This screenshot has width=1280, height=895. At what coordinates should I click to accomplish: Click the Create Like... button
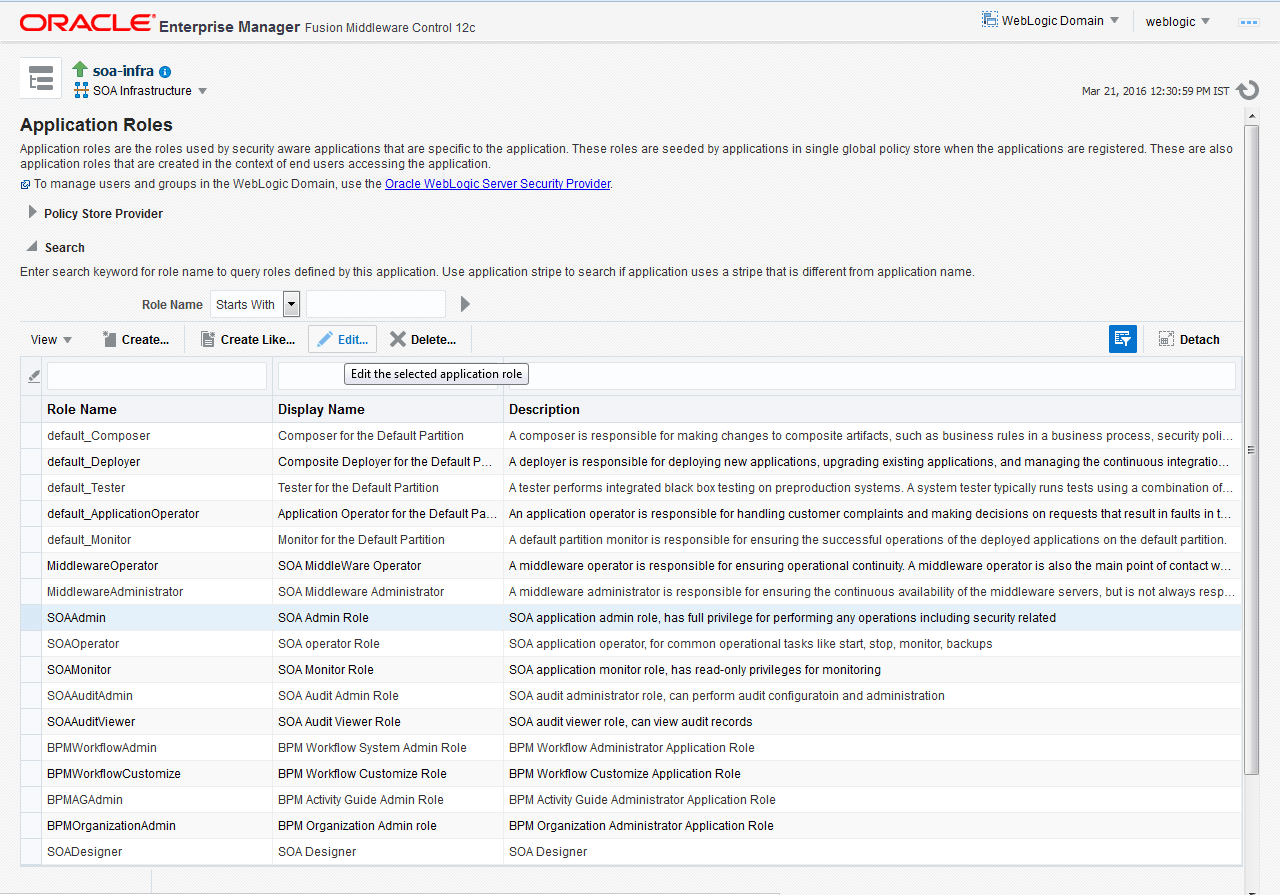click(x=248, y=340)
